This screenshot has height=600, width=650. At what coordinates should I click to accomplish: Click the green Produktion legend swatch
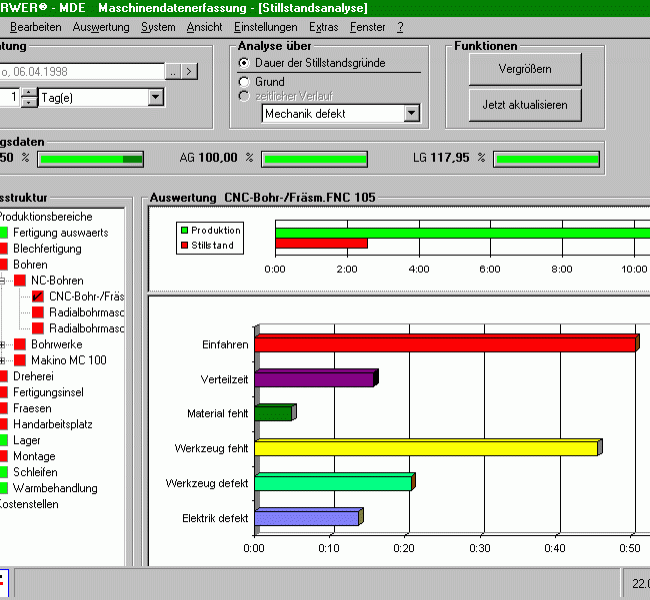click(184, 231)
